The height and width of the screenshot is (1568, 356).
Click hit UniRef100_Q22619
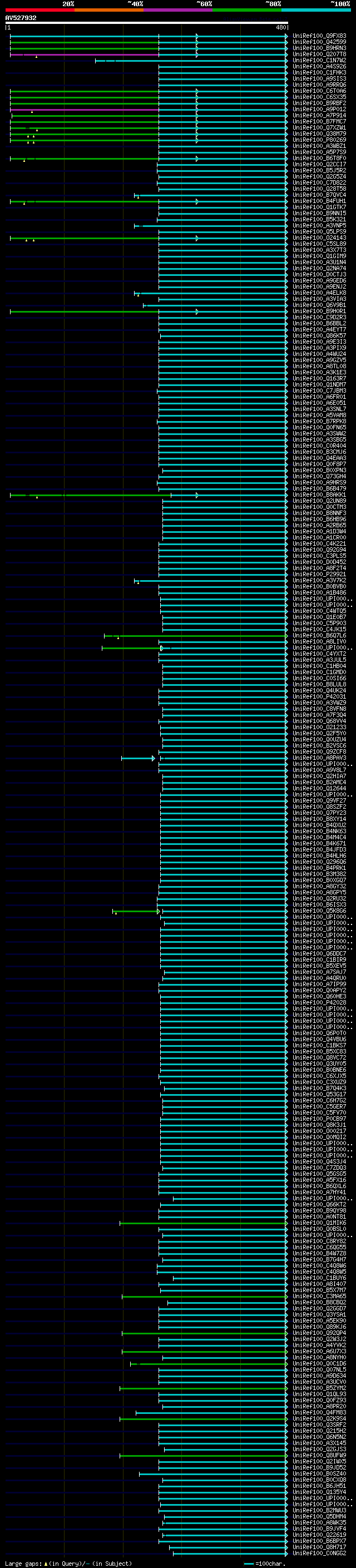click(319, 1535)
